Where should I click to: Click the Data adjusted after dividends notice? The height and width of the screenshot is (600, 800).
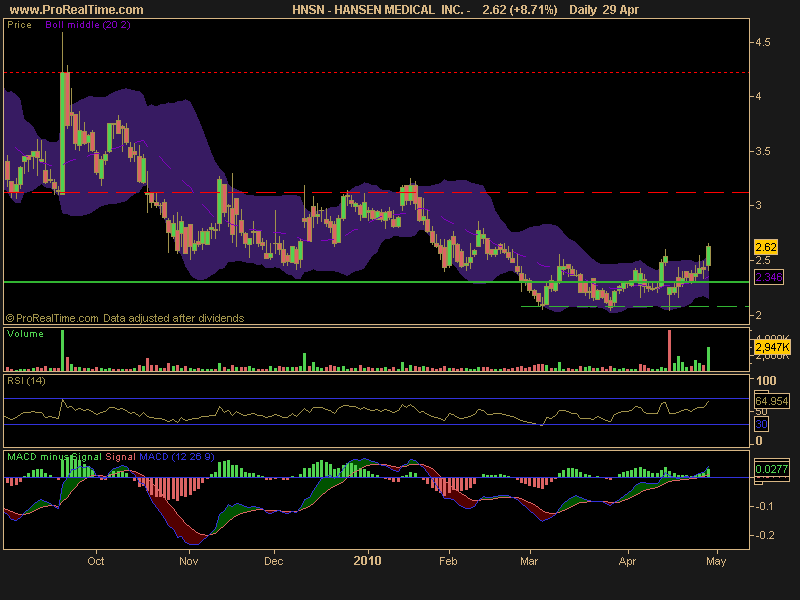[173, 318]
